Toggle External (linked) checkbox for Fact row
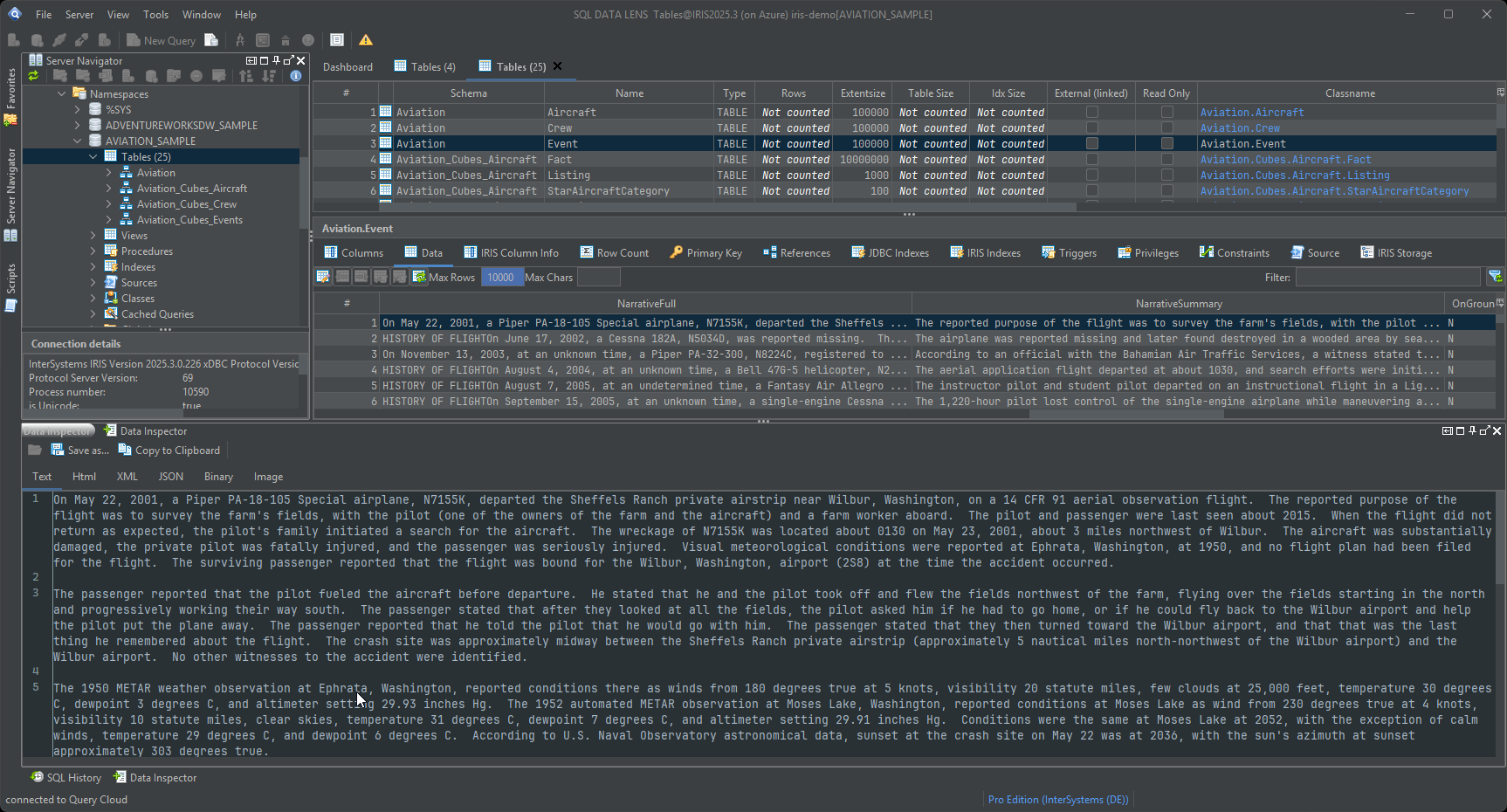The width and height of the screenshot is (1507, 812). 1091,159
